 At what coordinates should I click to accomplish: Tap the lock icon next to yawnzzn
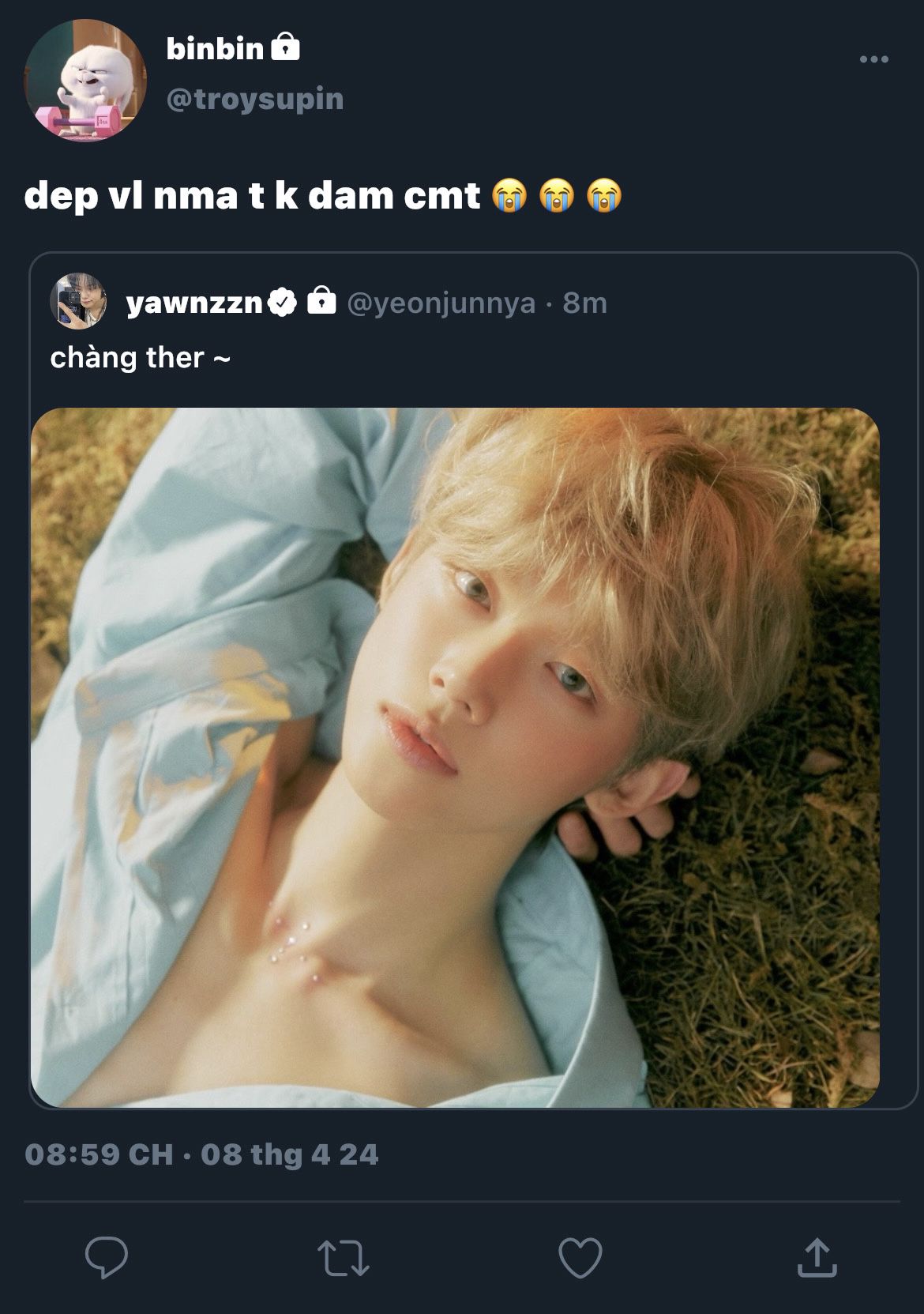321,301
